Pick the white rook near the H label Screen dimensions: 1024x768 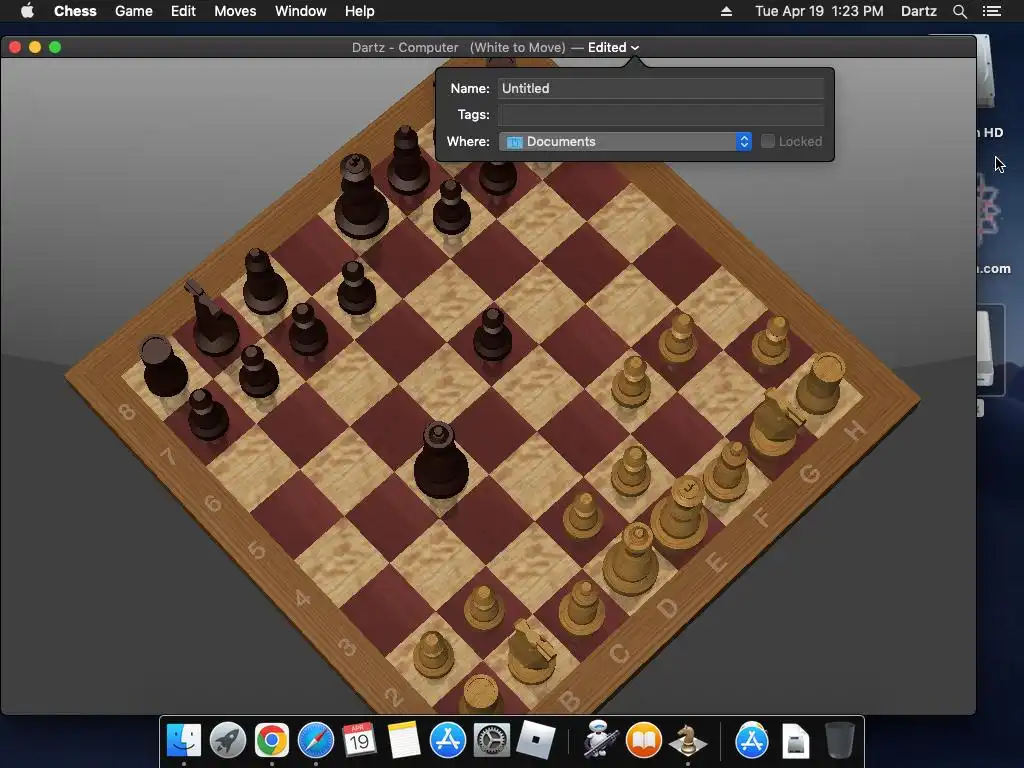821,384
